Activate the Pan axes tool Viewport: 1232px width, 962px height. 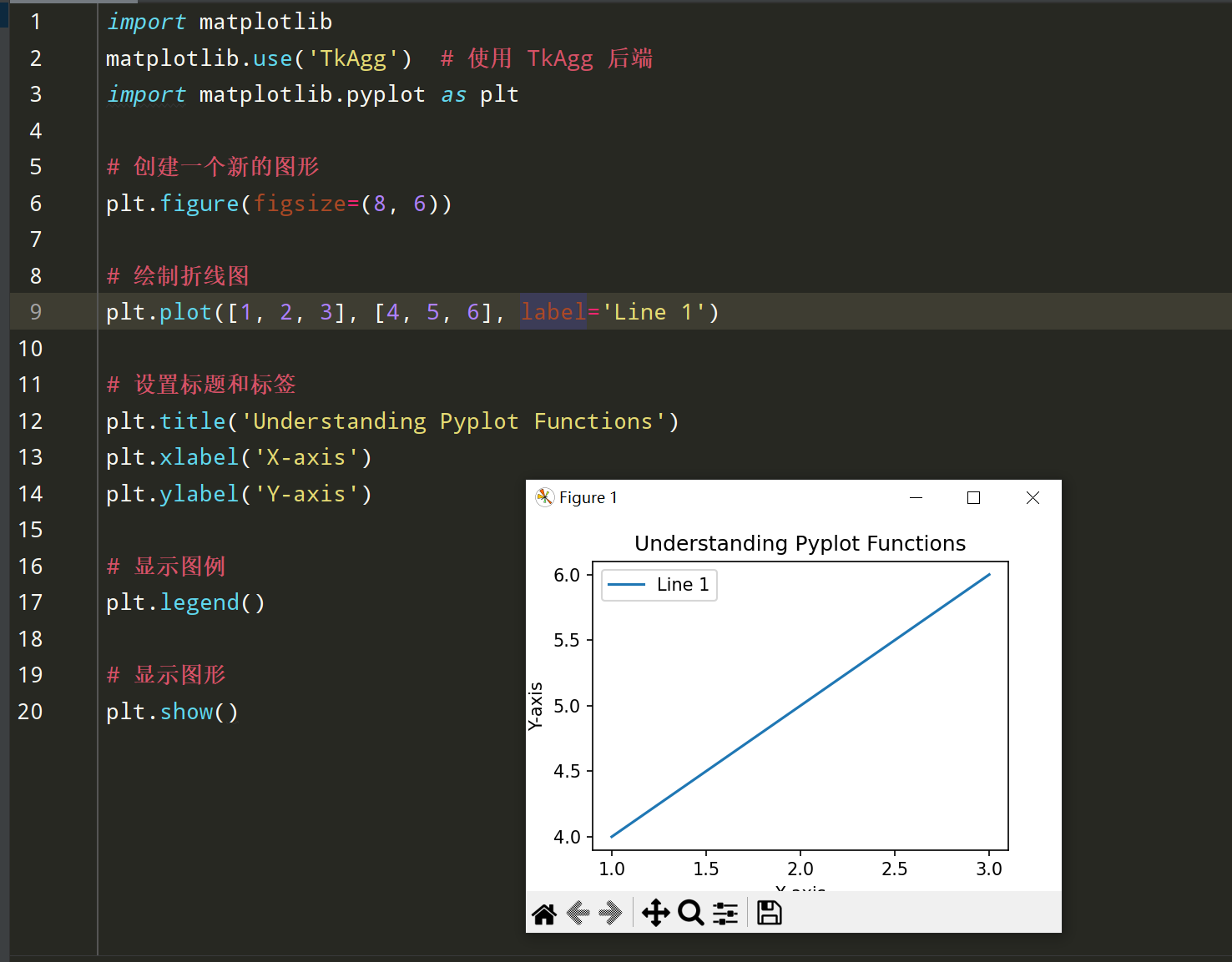(656, 913)
